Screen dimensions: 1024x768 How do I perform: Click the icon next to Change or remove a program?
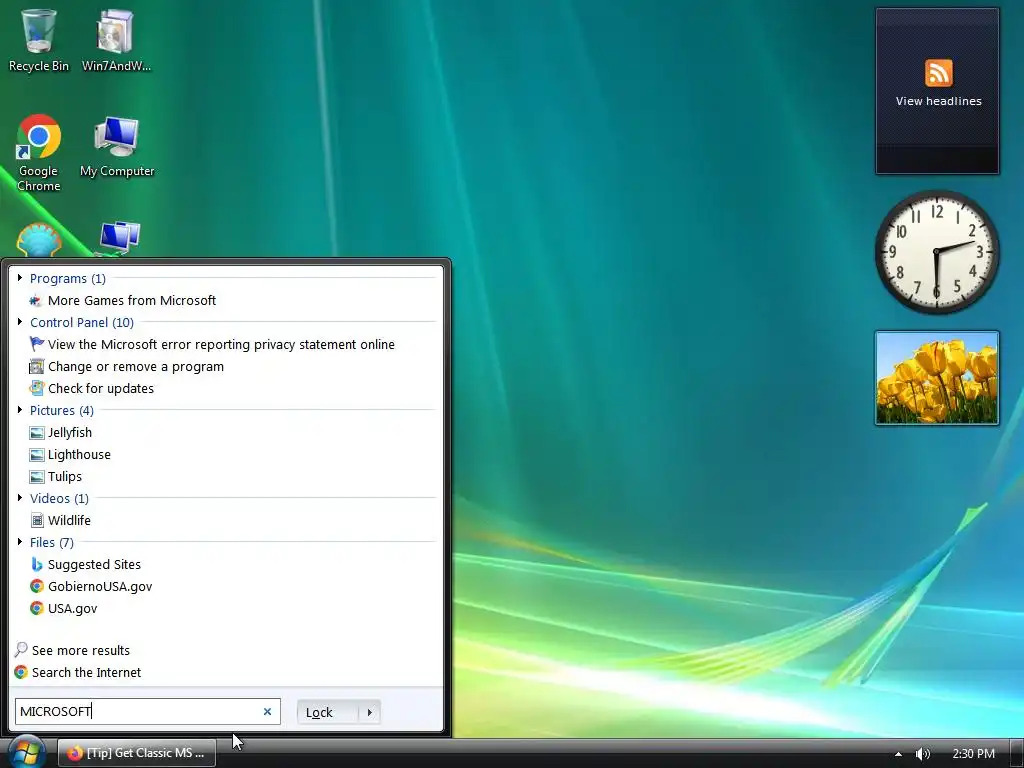click(x=37, y=366)
